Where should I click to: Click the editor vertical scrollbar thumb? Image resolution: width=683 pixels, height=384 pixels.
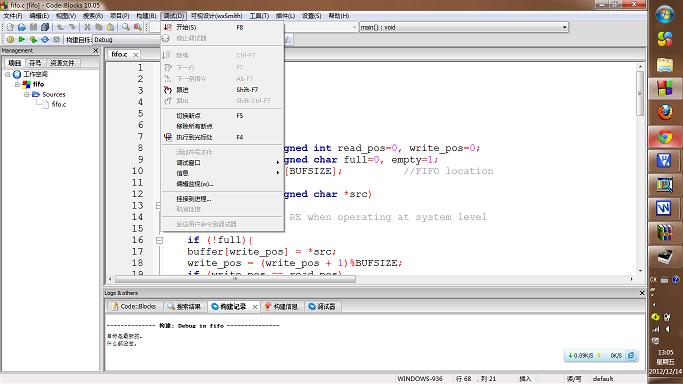[640, 94]
